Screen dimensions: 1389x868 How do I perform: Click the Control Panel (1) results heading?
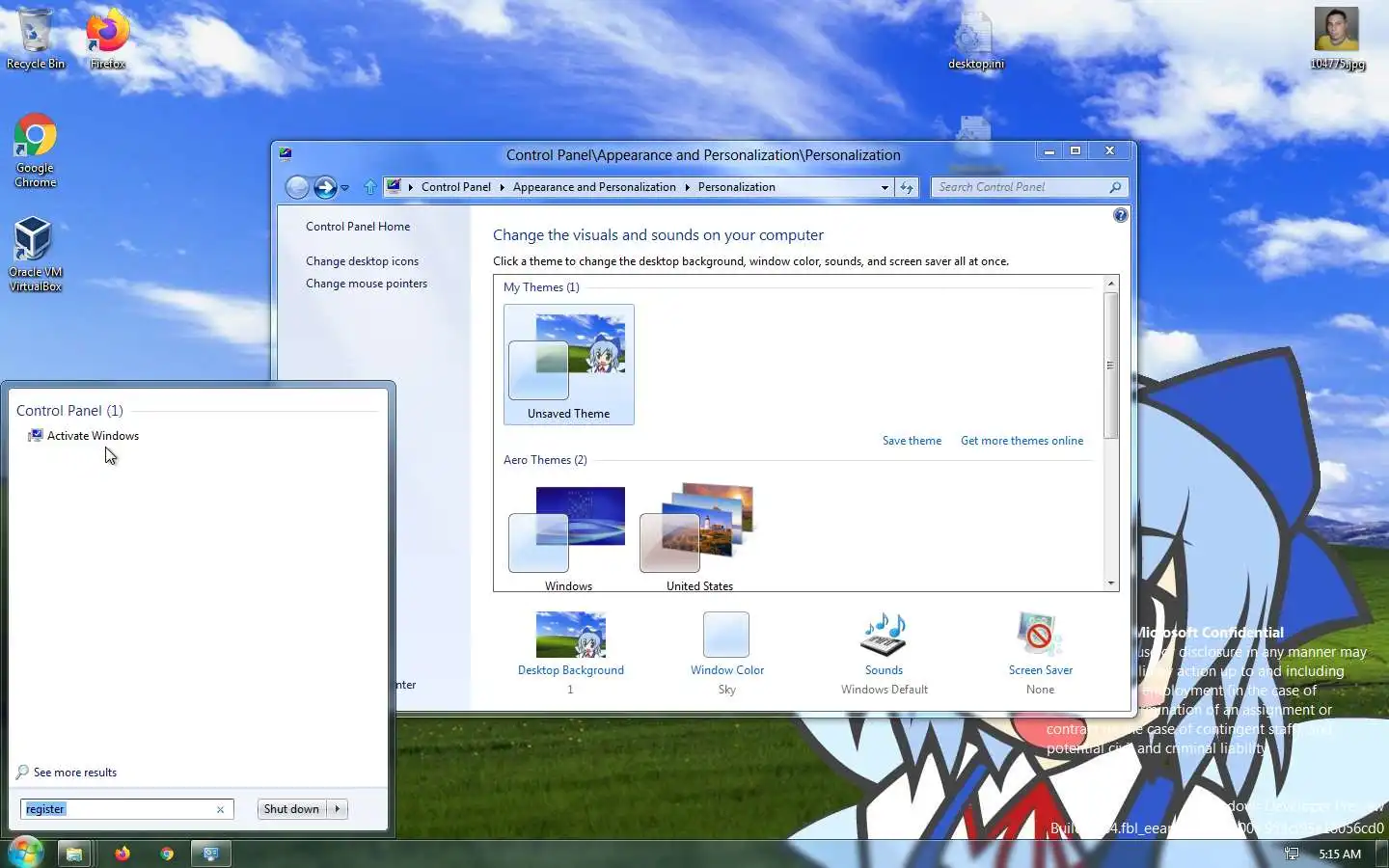coord(69,411)
